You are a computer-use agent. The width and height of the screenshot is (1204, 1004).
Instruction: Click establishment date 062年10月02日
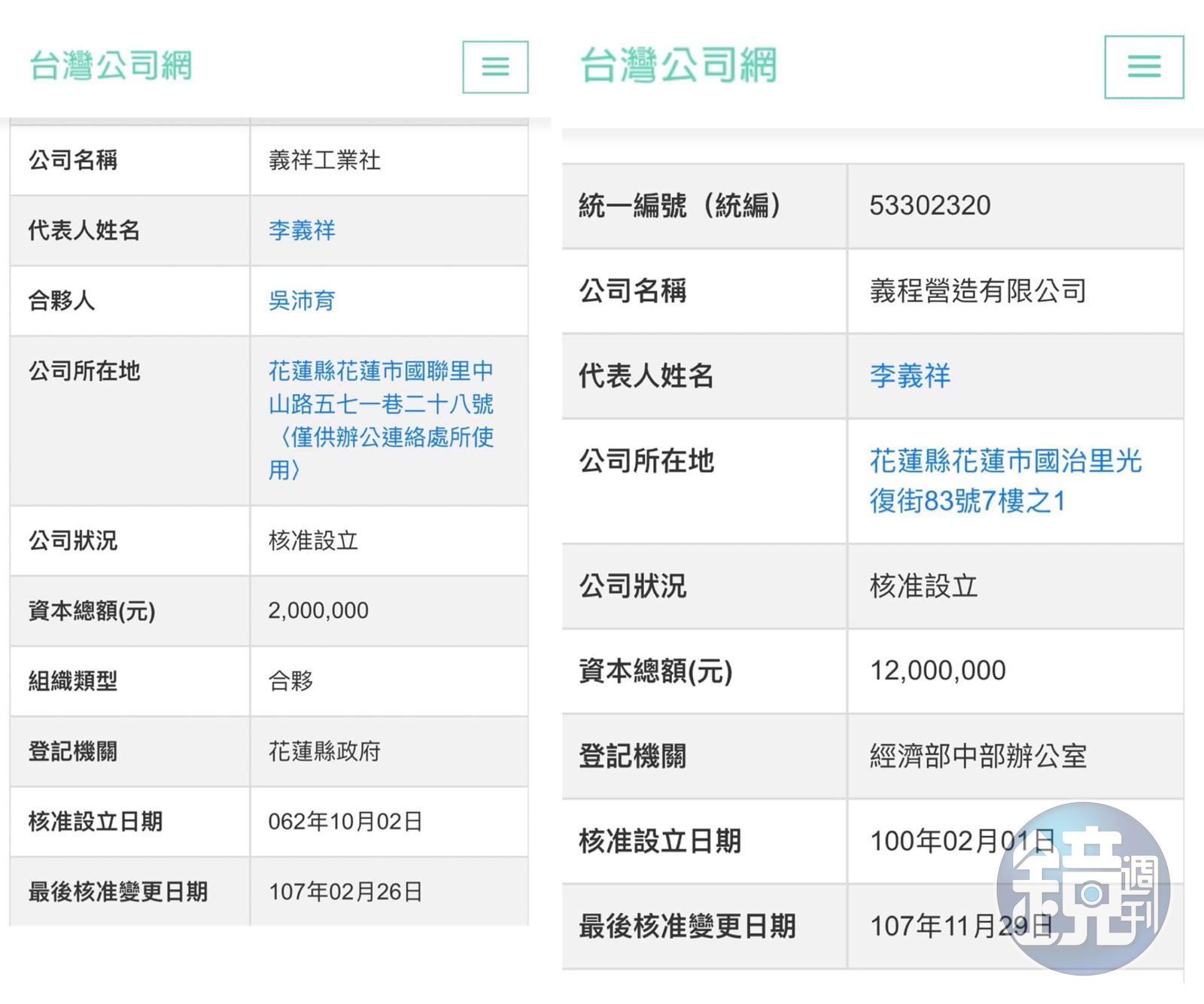click(345, 821)
